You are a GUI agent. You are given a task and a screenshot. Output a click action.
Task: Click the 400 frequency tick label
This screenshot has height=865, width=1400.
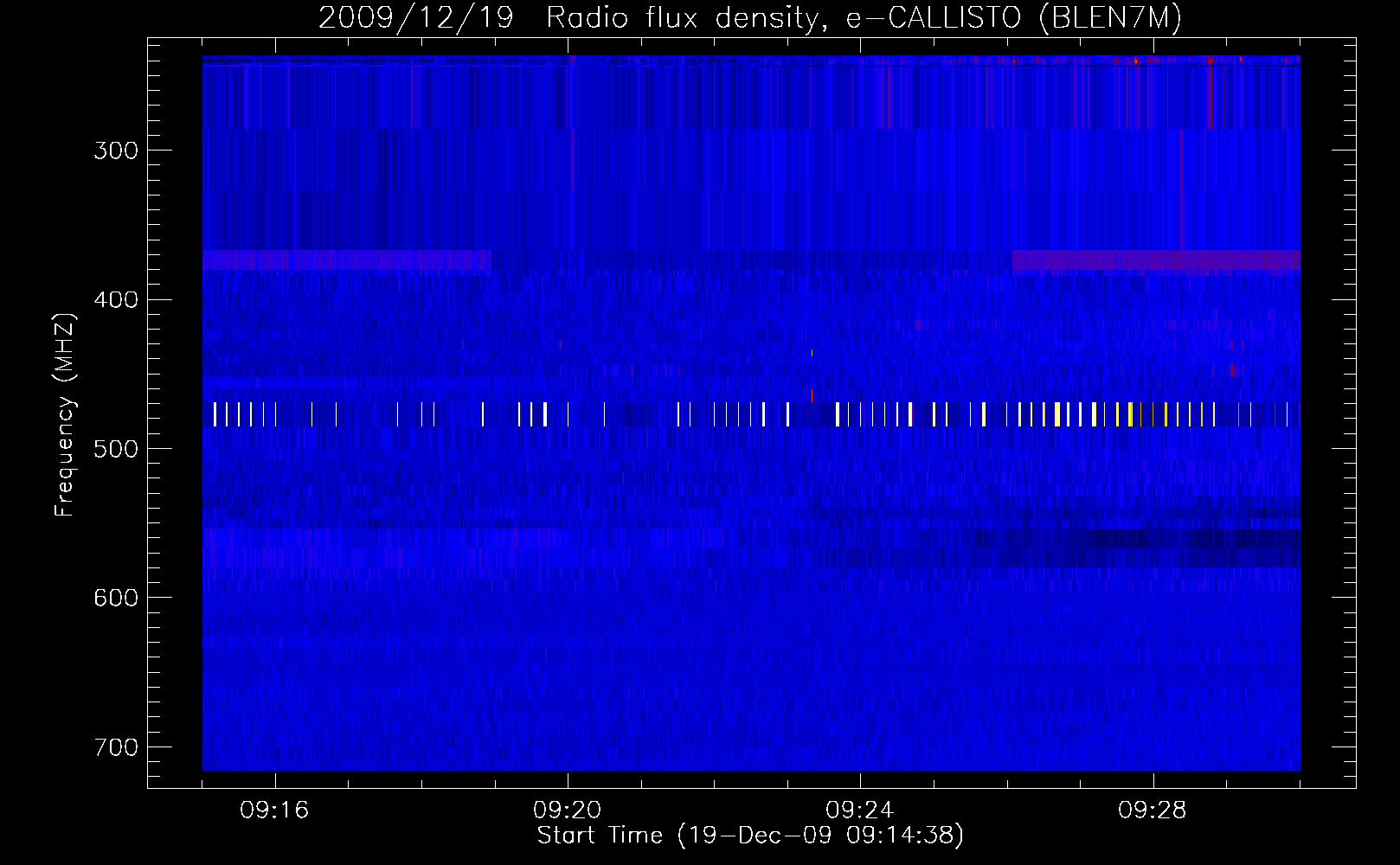(116, 300)
